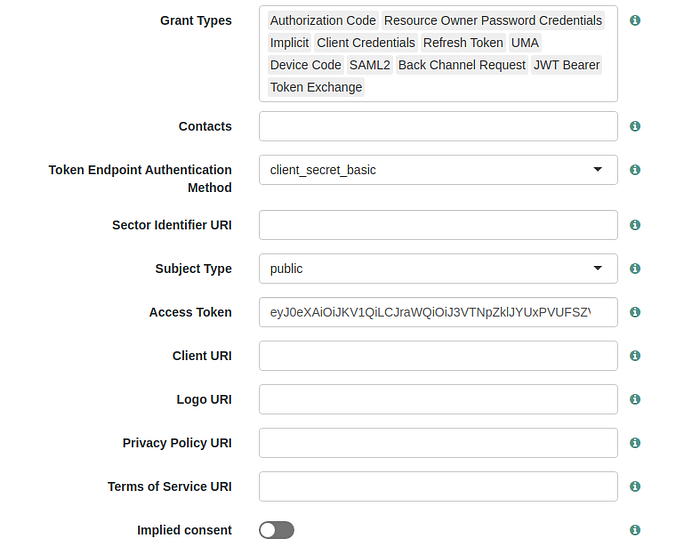Show info for Terms of Service URI

[635, 487]
